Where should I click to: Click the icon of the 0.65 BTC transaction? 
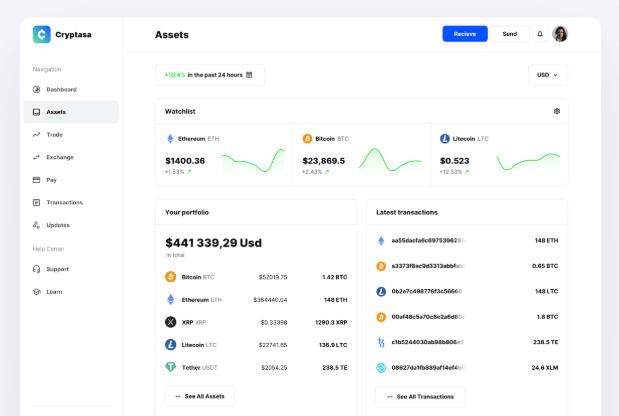click(381, 266)
